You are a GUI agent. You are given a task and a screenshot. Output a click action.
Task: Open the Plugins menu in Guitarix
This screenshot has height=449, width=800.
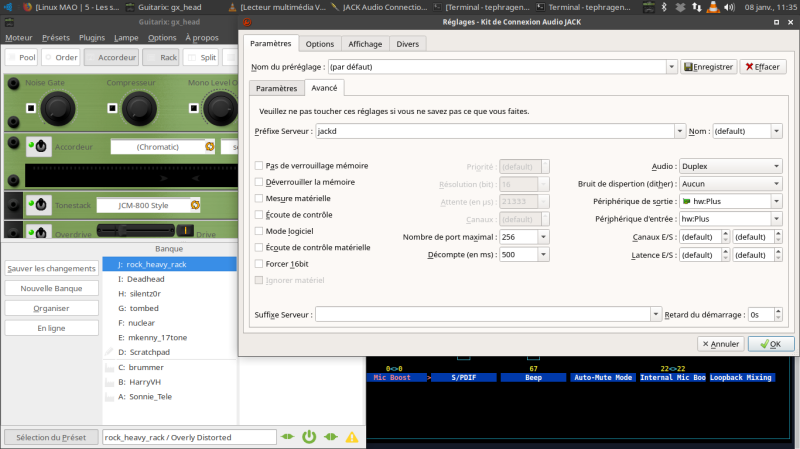coord(92,37)
